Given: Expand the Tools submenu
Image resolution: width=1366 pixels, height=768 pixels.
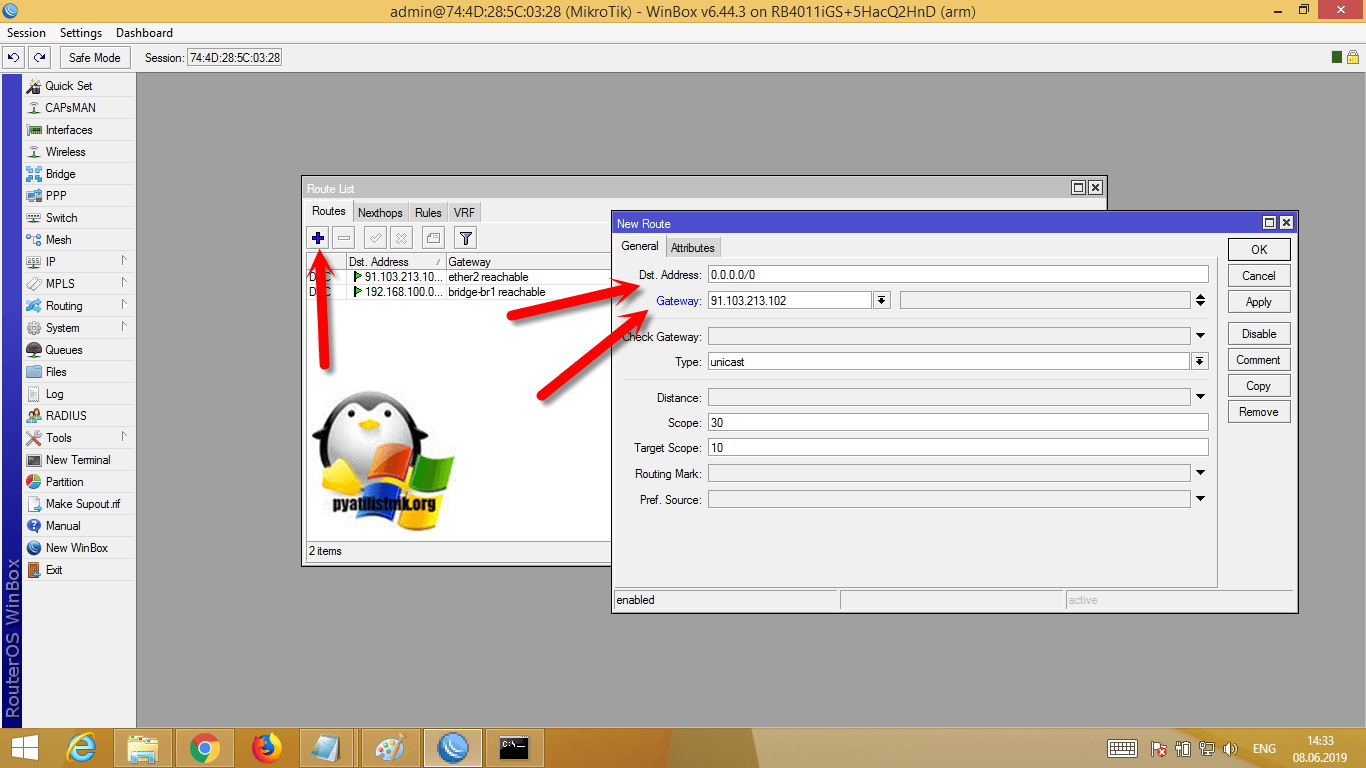Looking at the screenshot, I should 79,438.
